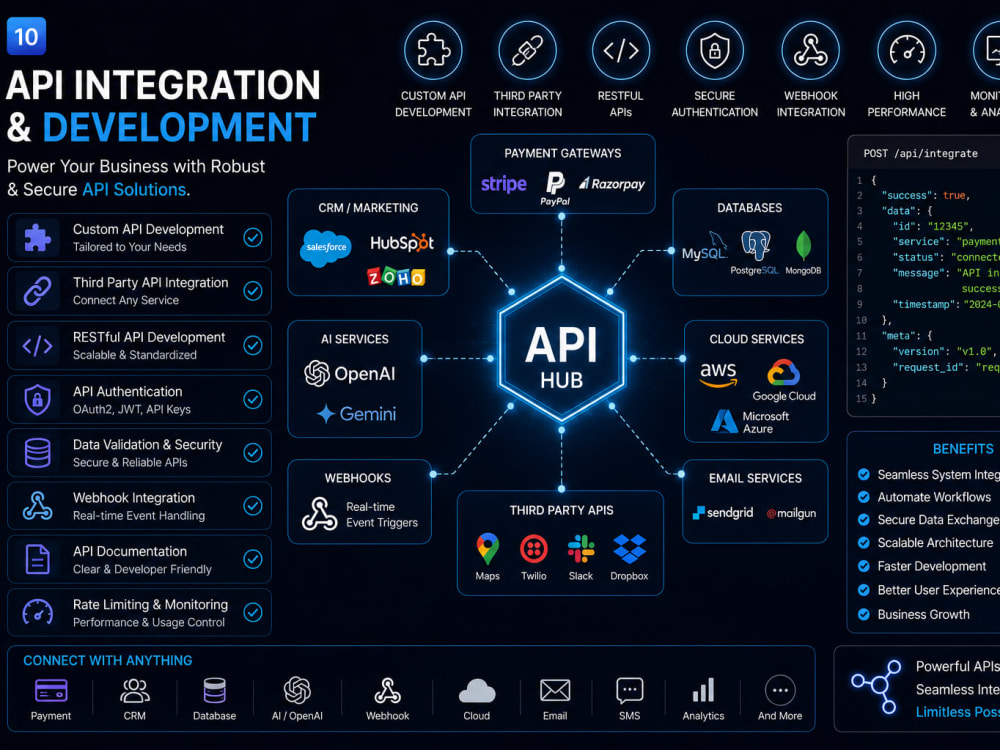Click the 'Business Growth' benefit text
This screenshot has height=750, width=1000.
[923, 614]
